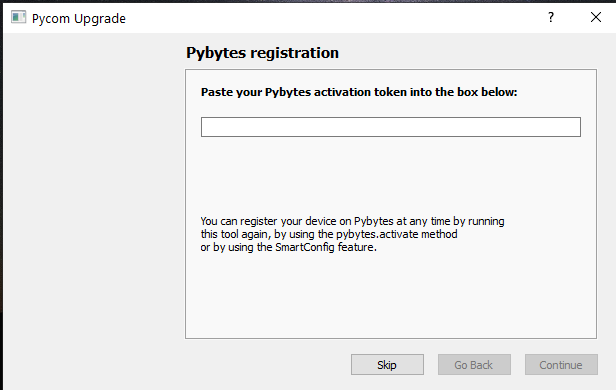Image resolution: width=616 pixels, height=390 pixels.
Task: Click the 'You can register your device' line
Action: (x=352, y=221)
